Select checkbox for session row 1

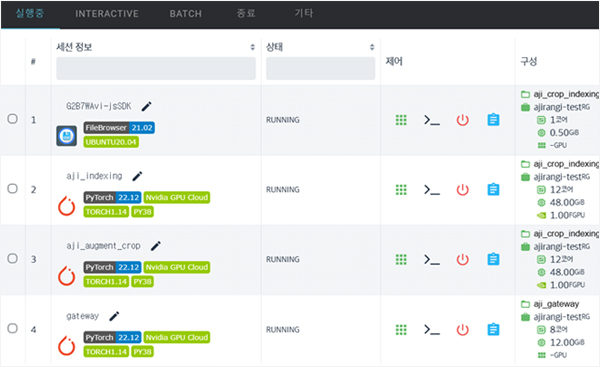[x=13, y=119]
